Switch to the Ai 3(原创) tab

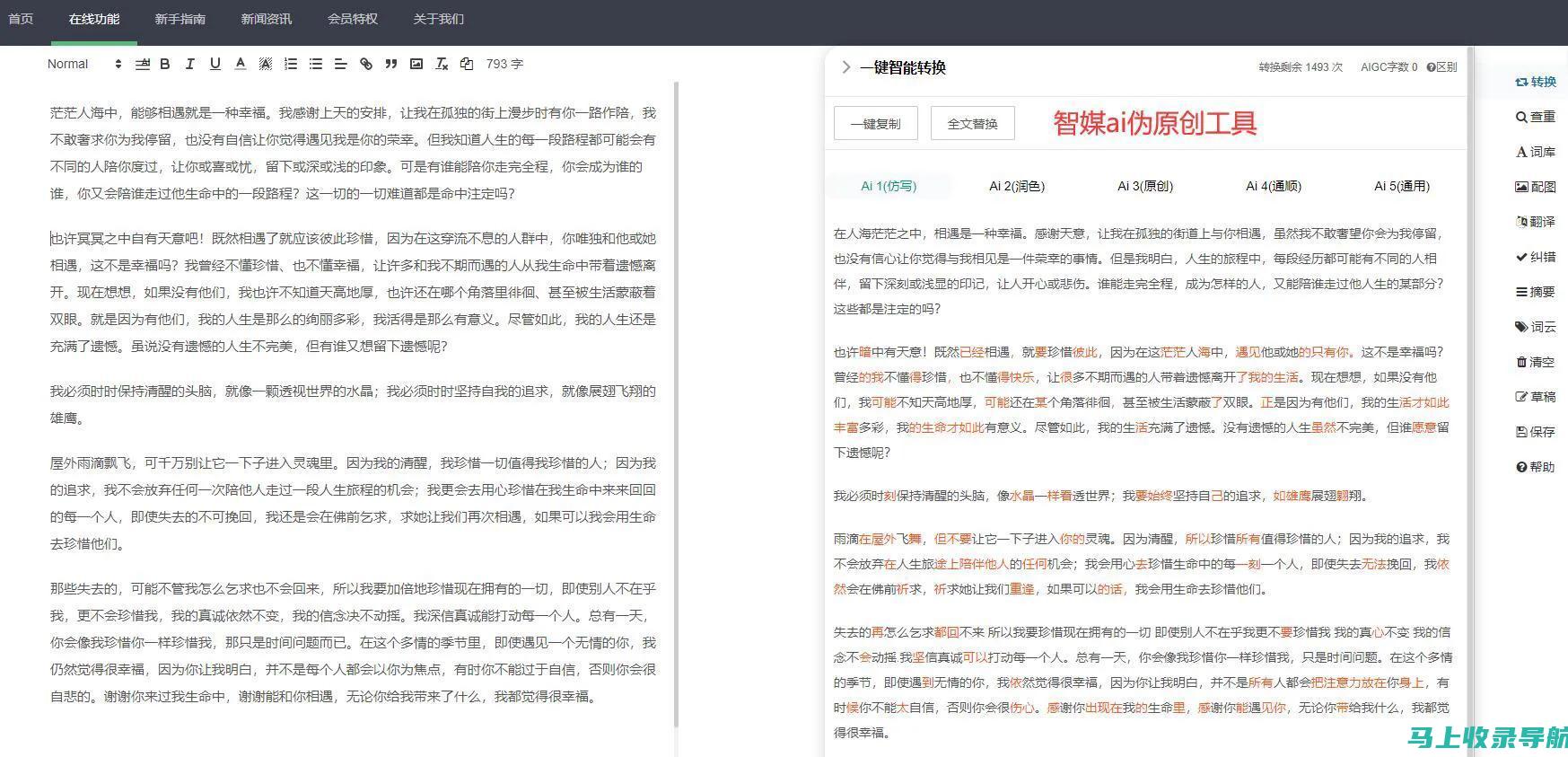pos(1145,186)
